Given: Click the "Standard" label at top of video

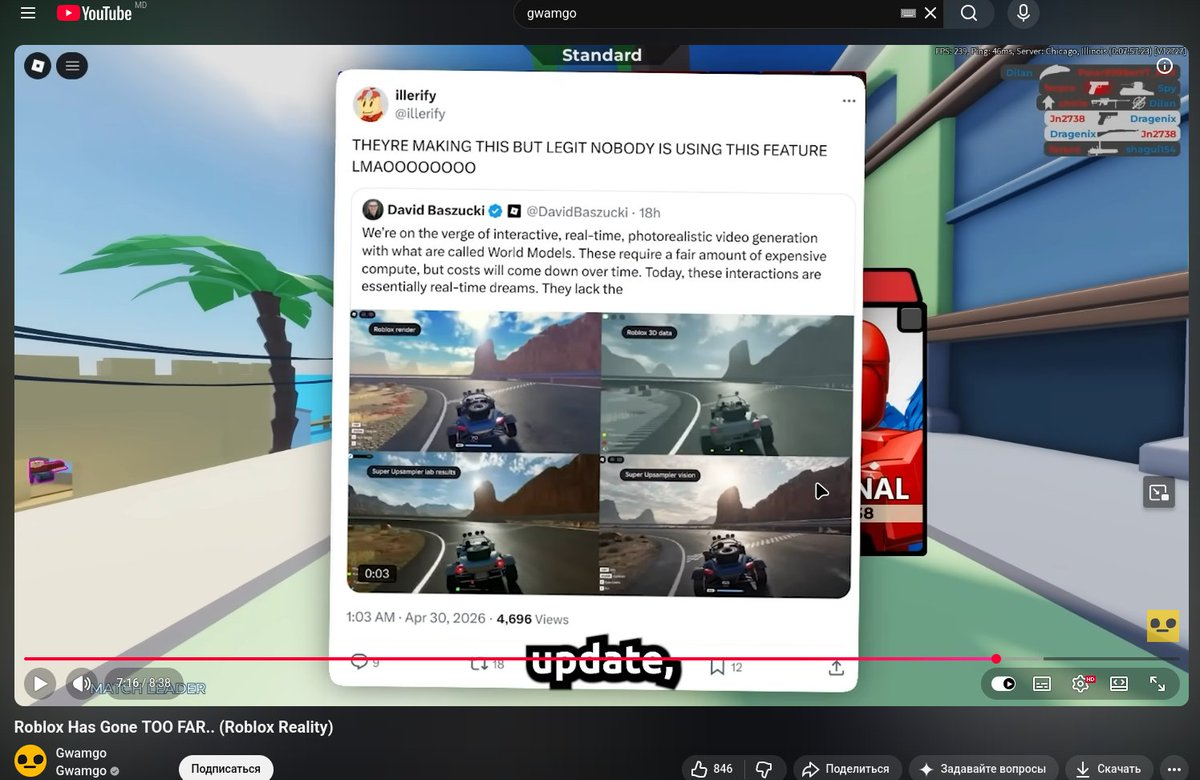Looking at the screenshot, I should (x=602, y=55).
